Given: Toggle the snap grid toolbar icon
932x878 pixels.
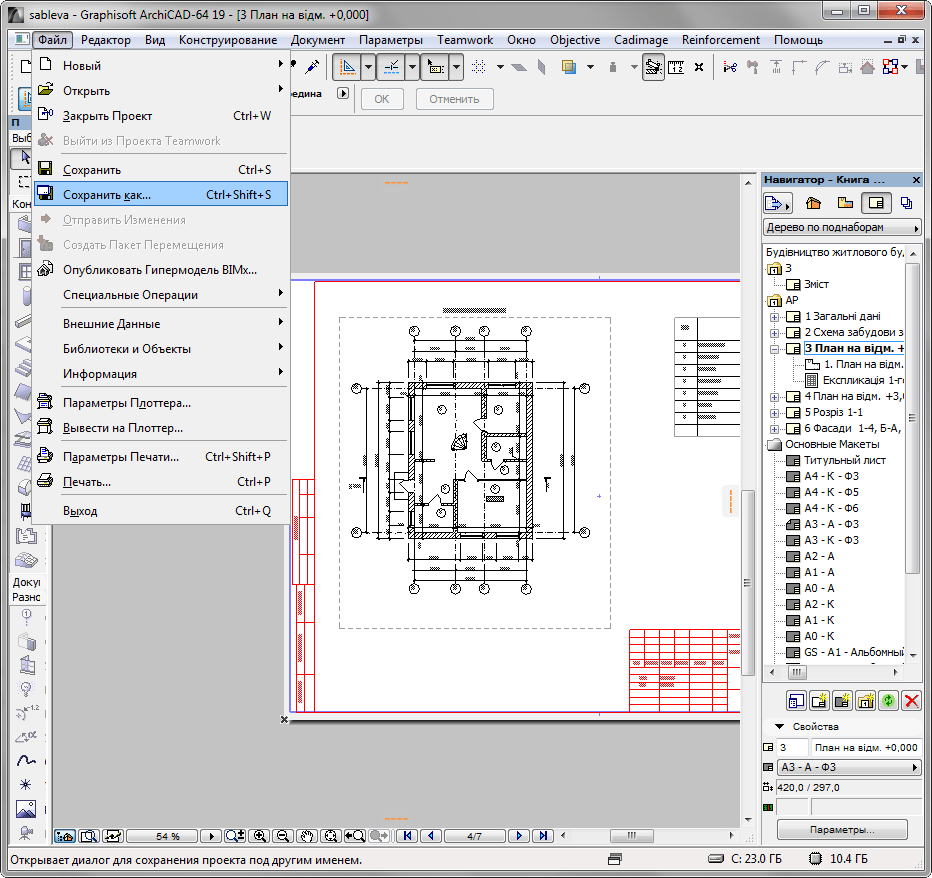Looking at the screenshot, I should click(479, 67).
